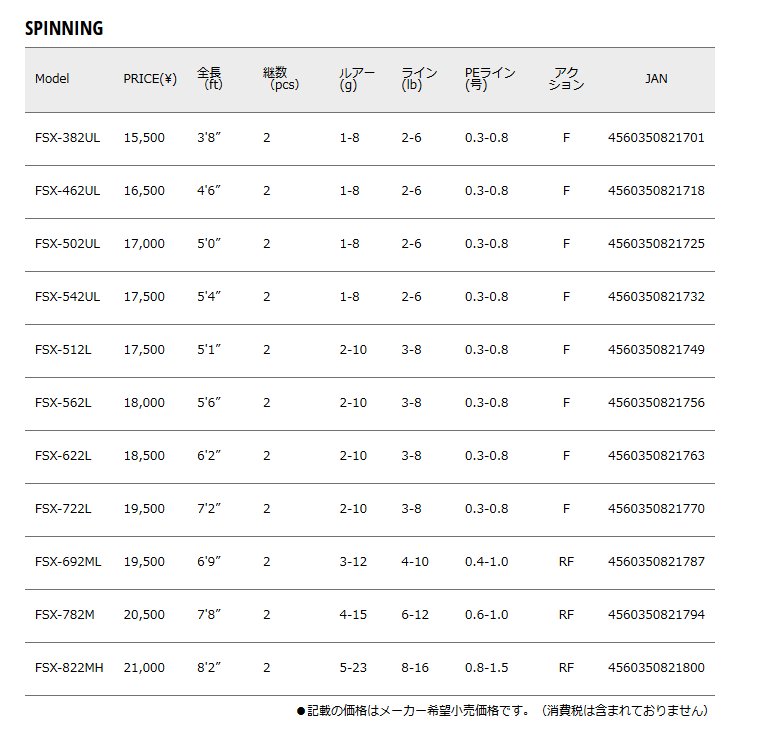Select the FSX-822MH model name

pyautogui.click(x=69, y=668)
